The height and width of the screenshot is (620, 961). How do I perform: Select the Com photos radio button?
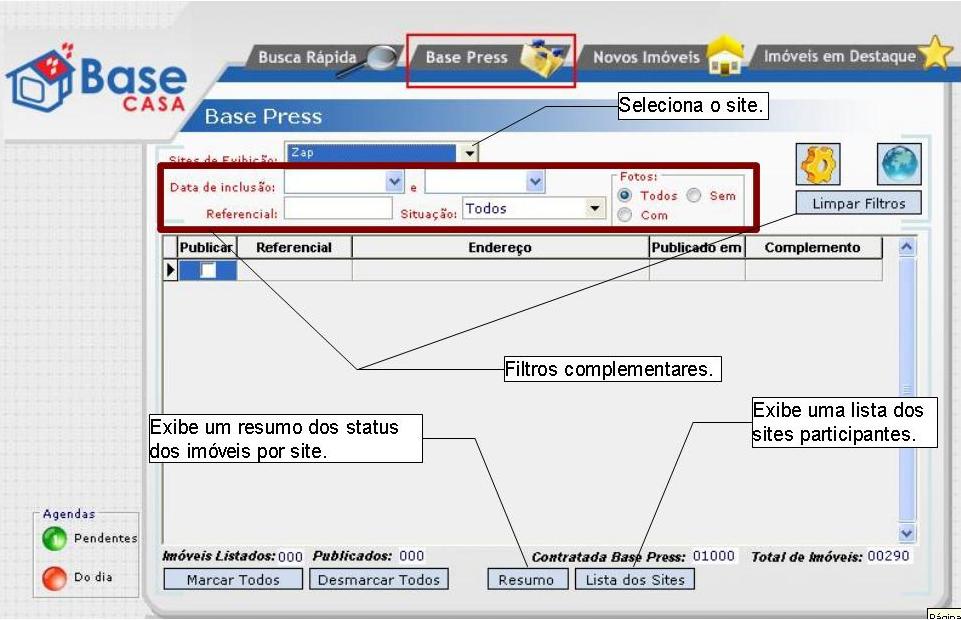click(x=626, y=215)
